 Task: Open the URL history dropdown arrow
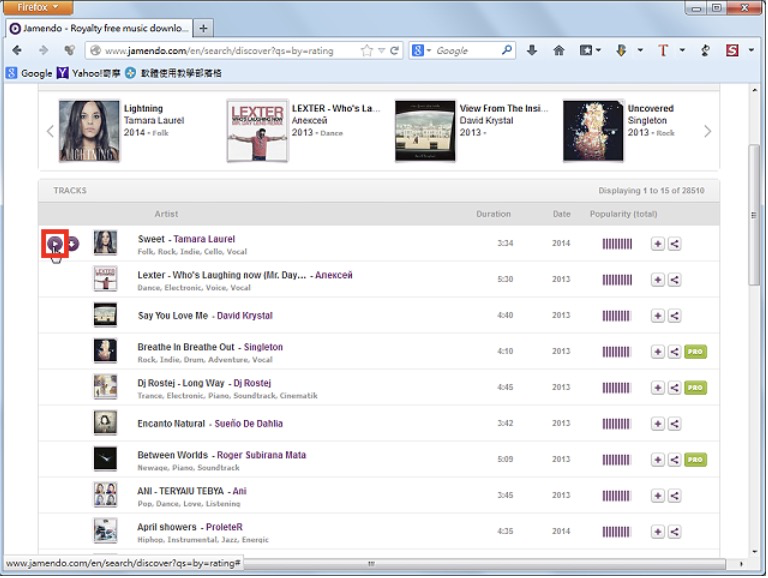click(x=382, y=50)
